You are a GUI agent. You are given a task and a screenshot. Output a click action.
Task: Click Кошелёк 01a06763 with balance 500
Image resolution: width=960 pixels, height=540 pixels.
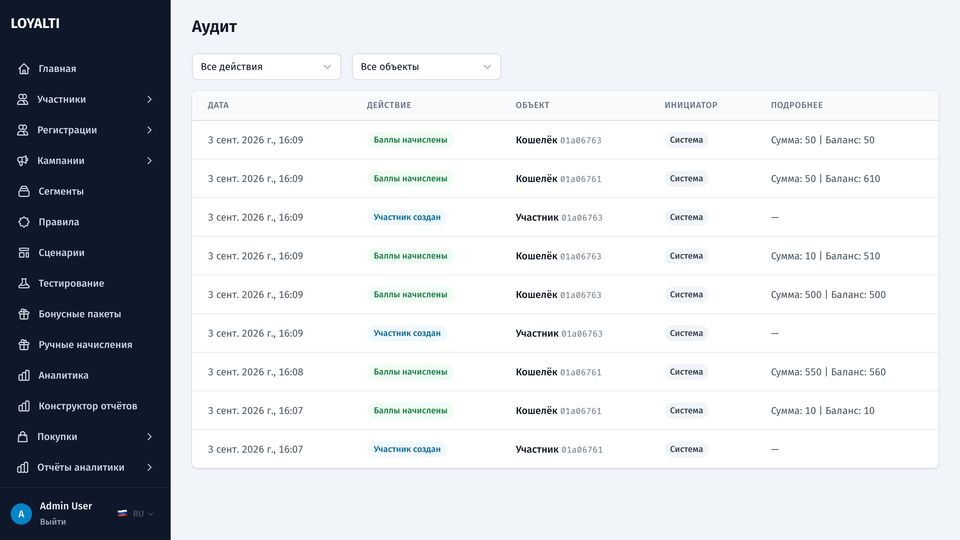[558, 294]
